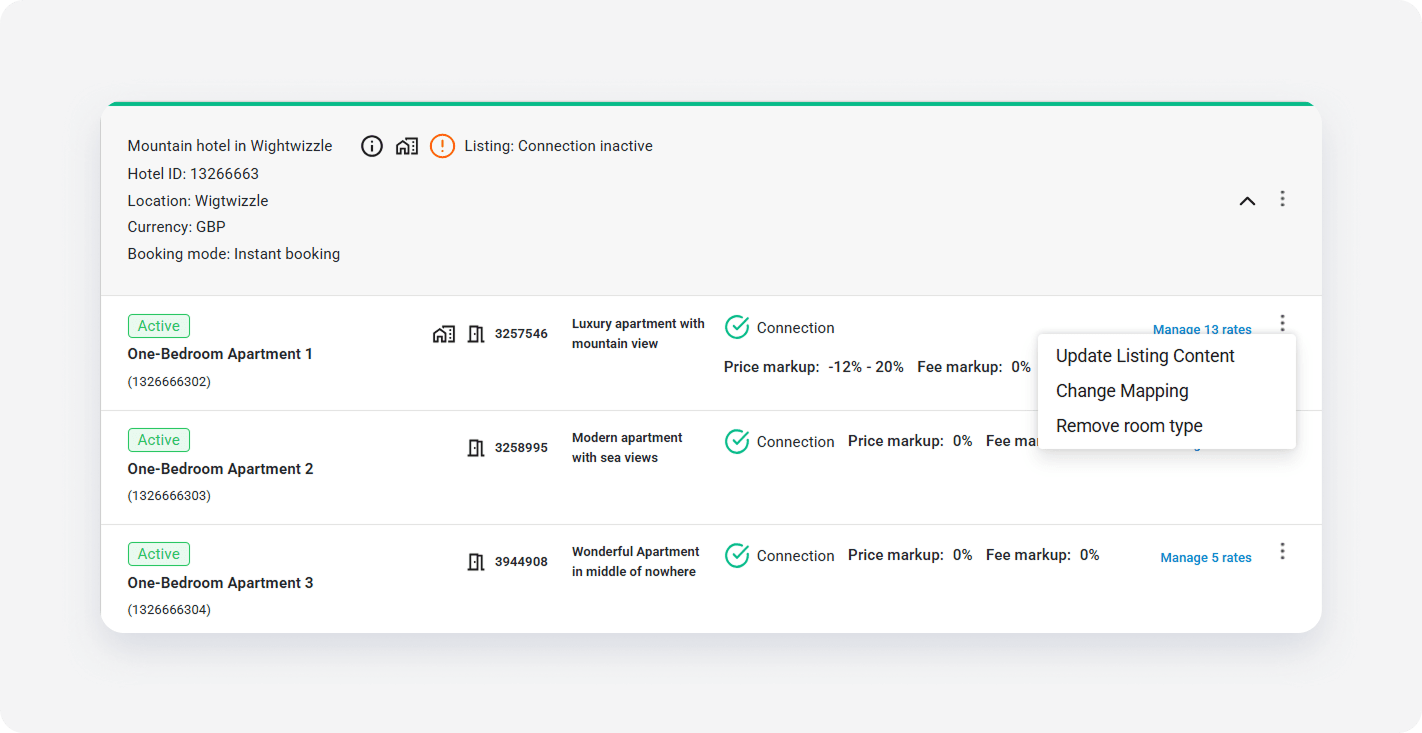The image size is (1422, 733).
Task: Click the Currency: GBP line
Action: pyautogui.click(x=177, y=227)
